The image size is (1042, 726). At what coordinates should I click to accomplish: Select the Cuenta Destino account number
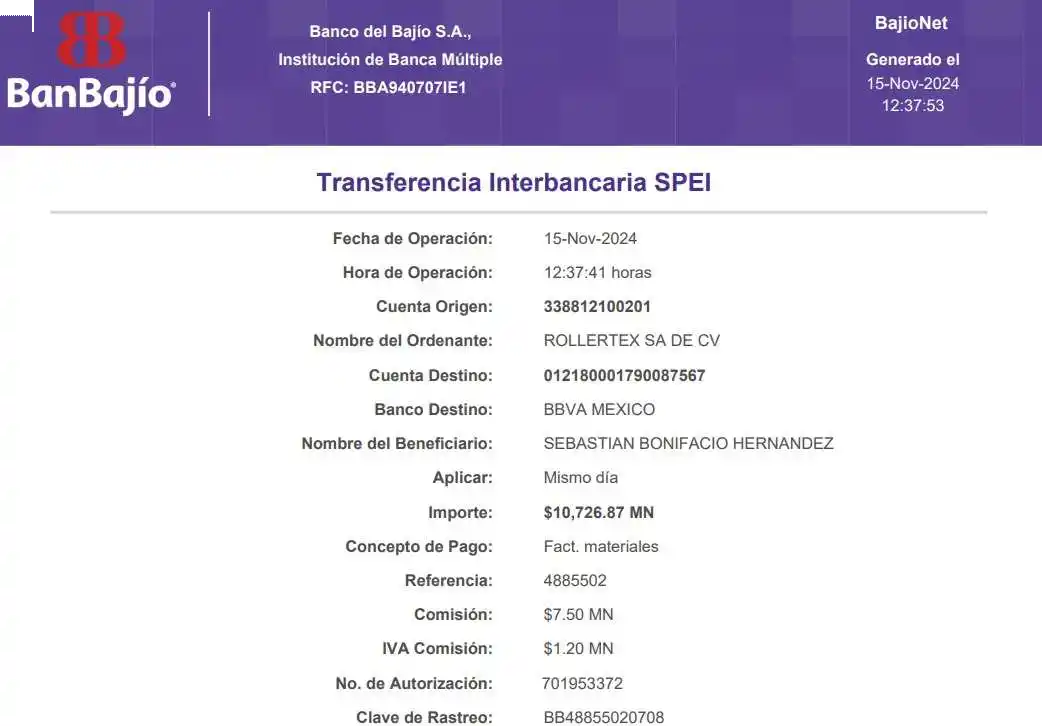(624, 376)
